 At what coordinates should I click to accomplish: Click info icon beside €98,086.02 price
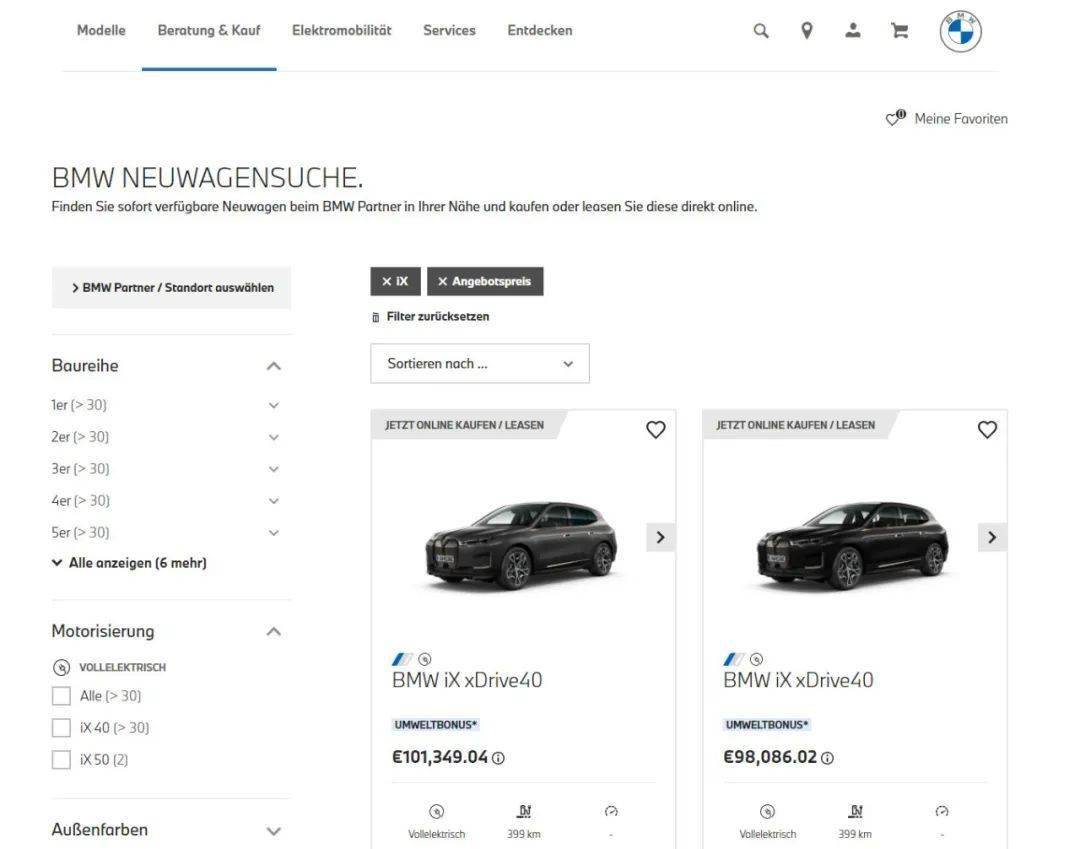pyautogui.click(x=827, y=758)
